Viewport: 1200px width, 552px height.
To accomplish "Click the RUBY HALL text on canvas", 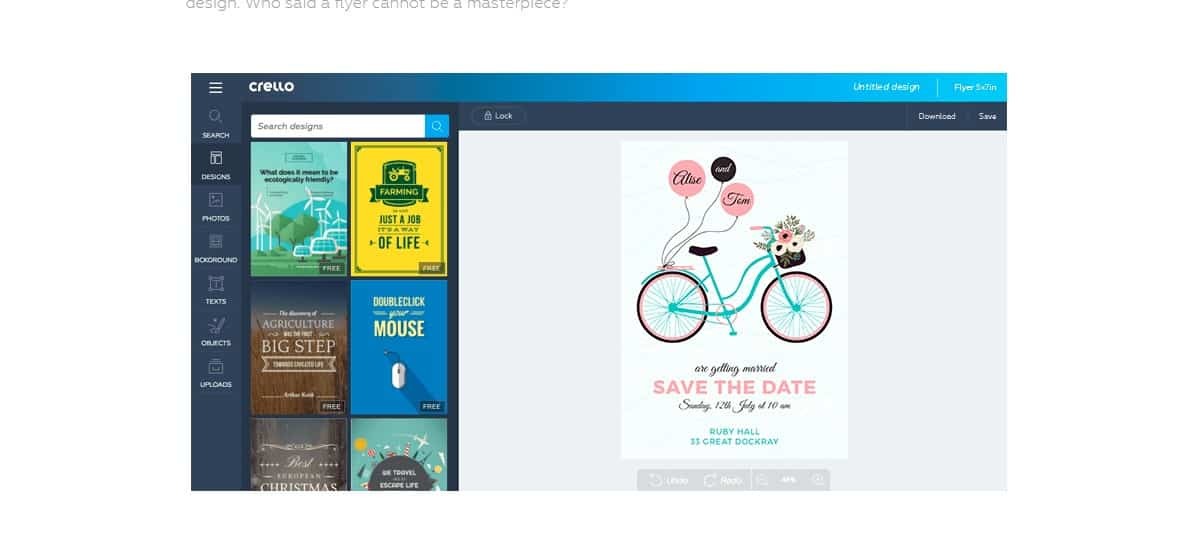I will (735, 431).
